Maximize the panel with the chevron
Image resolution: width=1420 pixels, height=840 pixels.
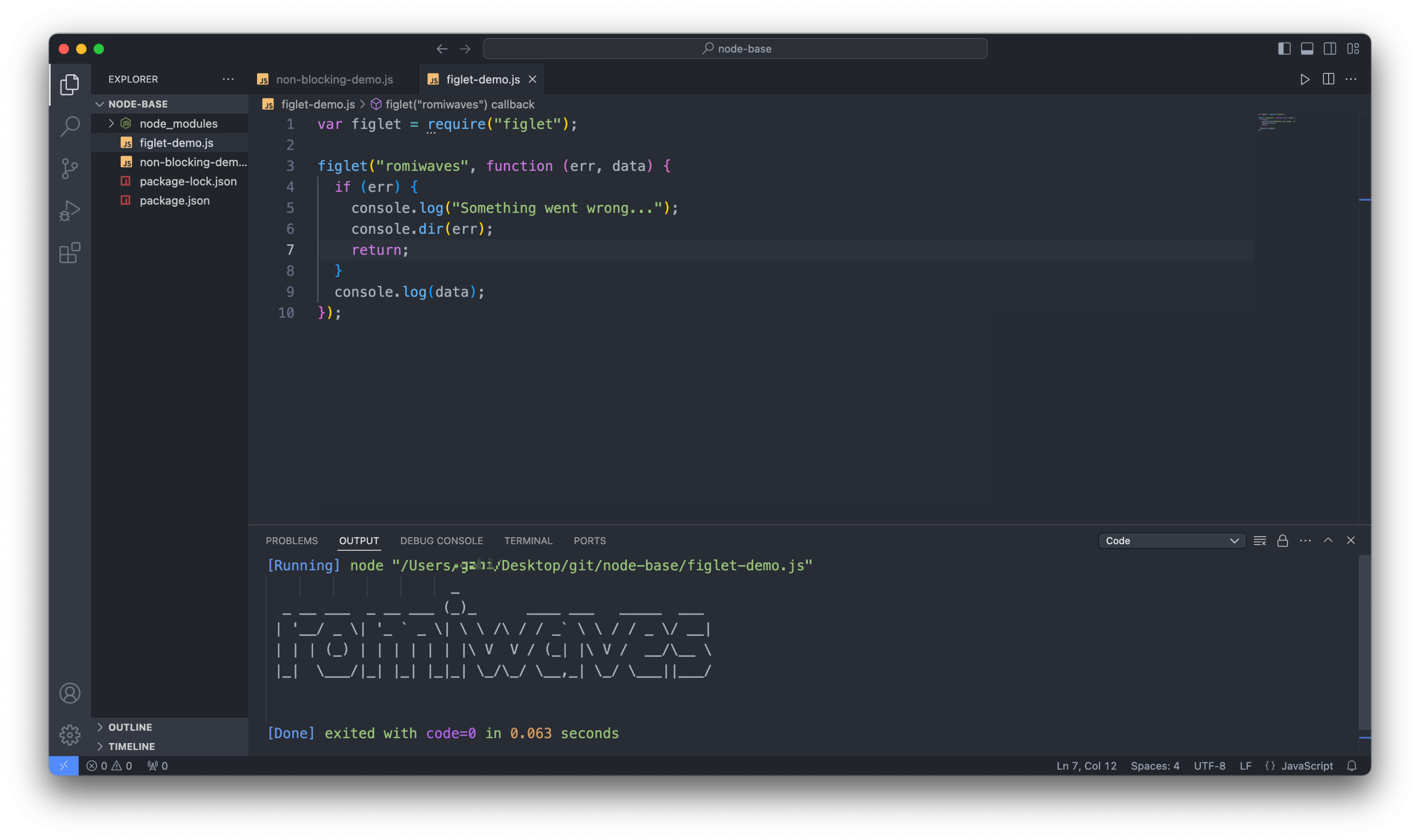(1328, 540)
